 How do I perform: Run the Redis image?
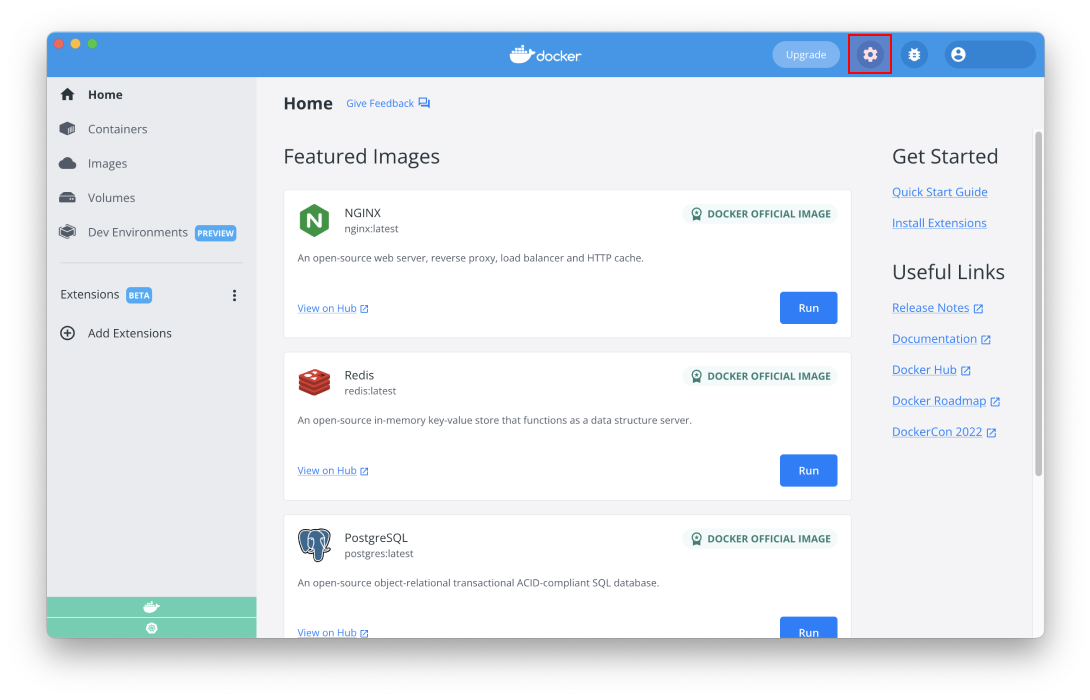click(x=808, y=471)
